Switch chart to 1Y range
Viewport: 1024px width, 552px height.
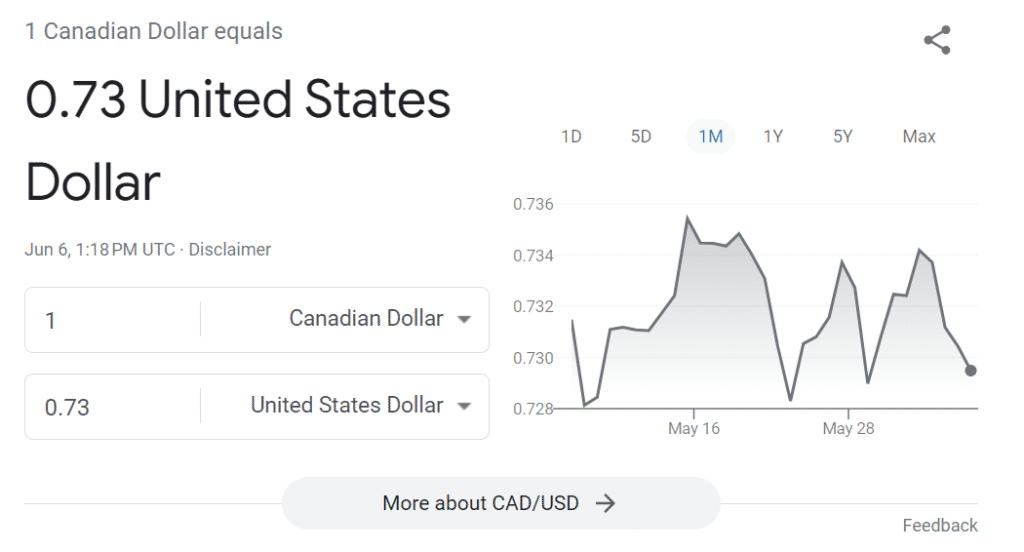pyautogui.click(x=773, y=136)
